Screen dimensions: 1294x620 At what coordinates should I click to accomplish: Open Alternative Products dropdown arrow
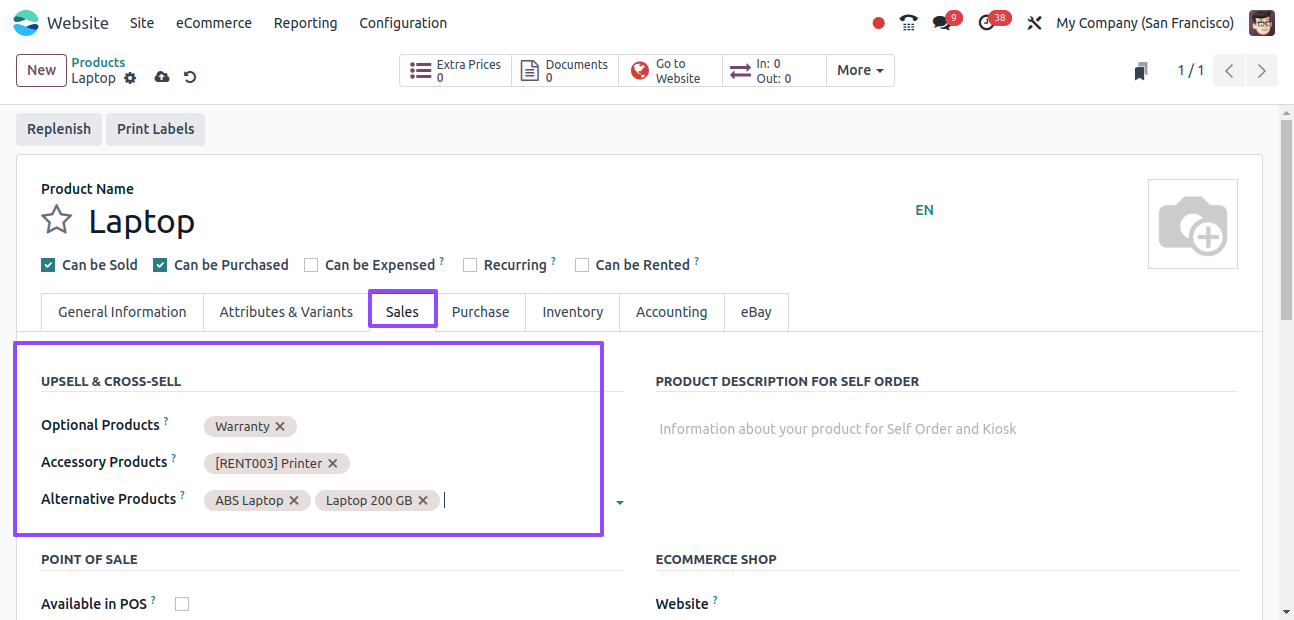[620, 502]
